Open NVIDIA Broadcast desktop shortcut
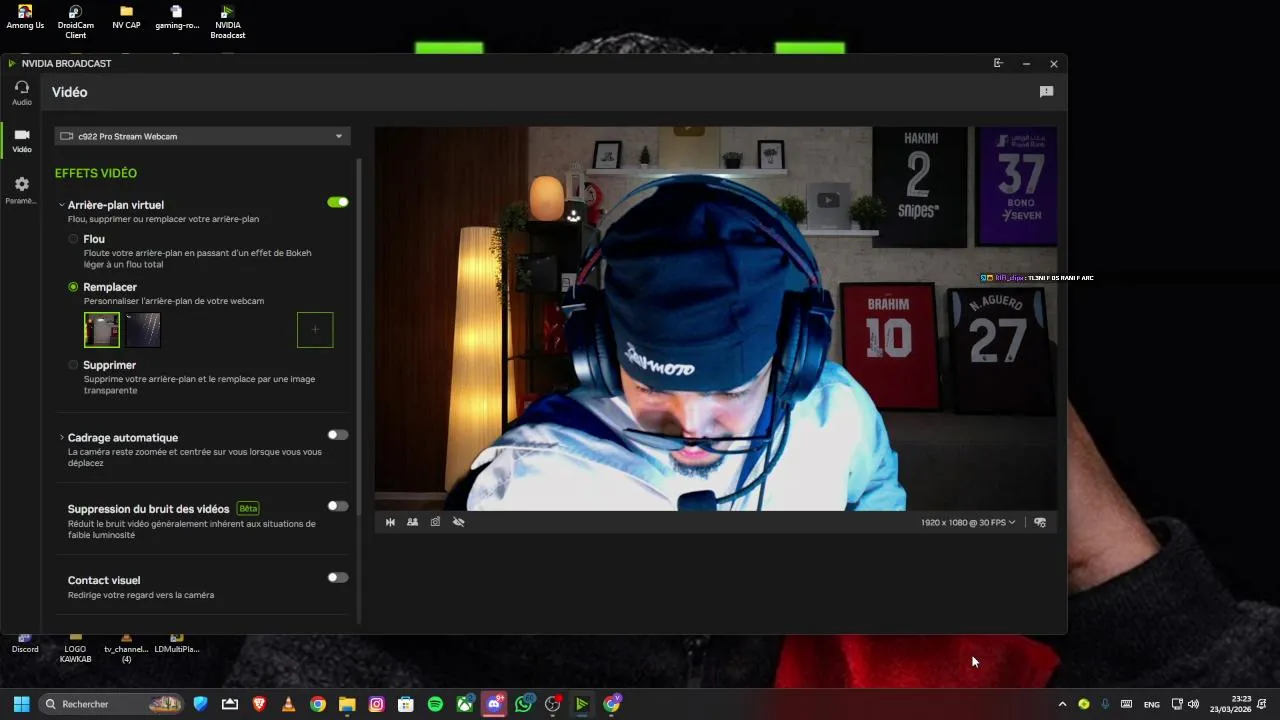1280x720 pixels. pos(227,22)
